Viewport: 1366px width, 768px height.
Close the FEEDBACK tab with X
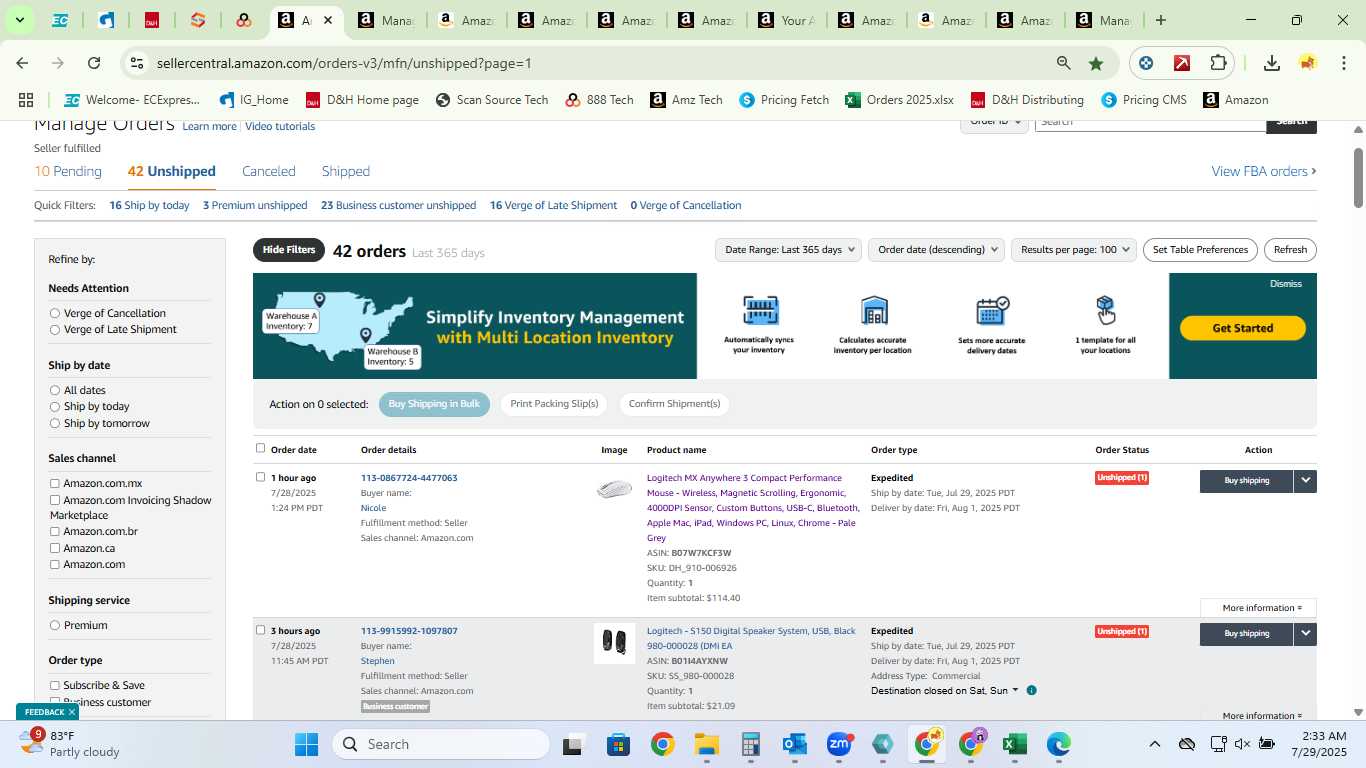tap(72, 712)
